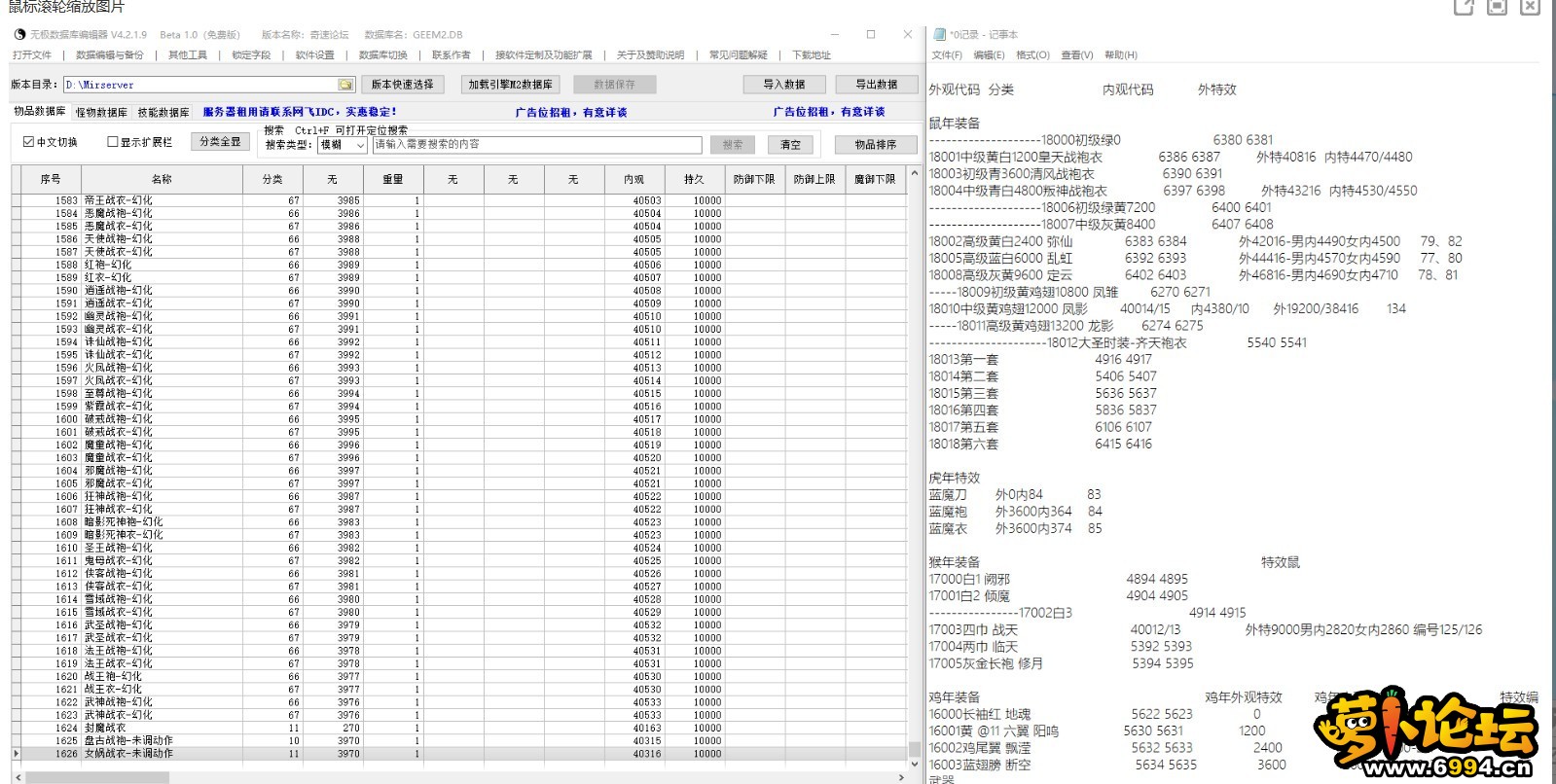Click the 内观 column header
1556x784 pixels.
[634, 179]
